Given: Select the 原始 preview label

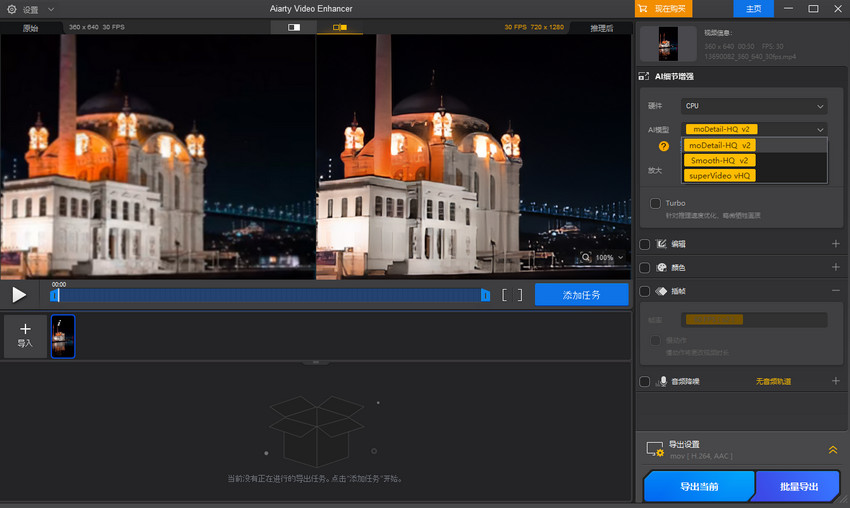Looking at the screenshot, I should coord(30,28).
